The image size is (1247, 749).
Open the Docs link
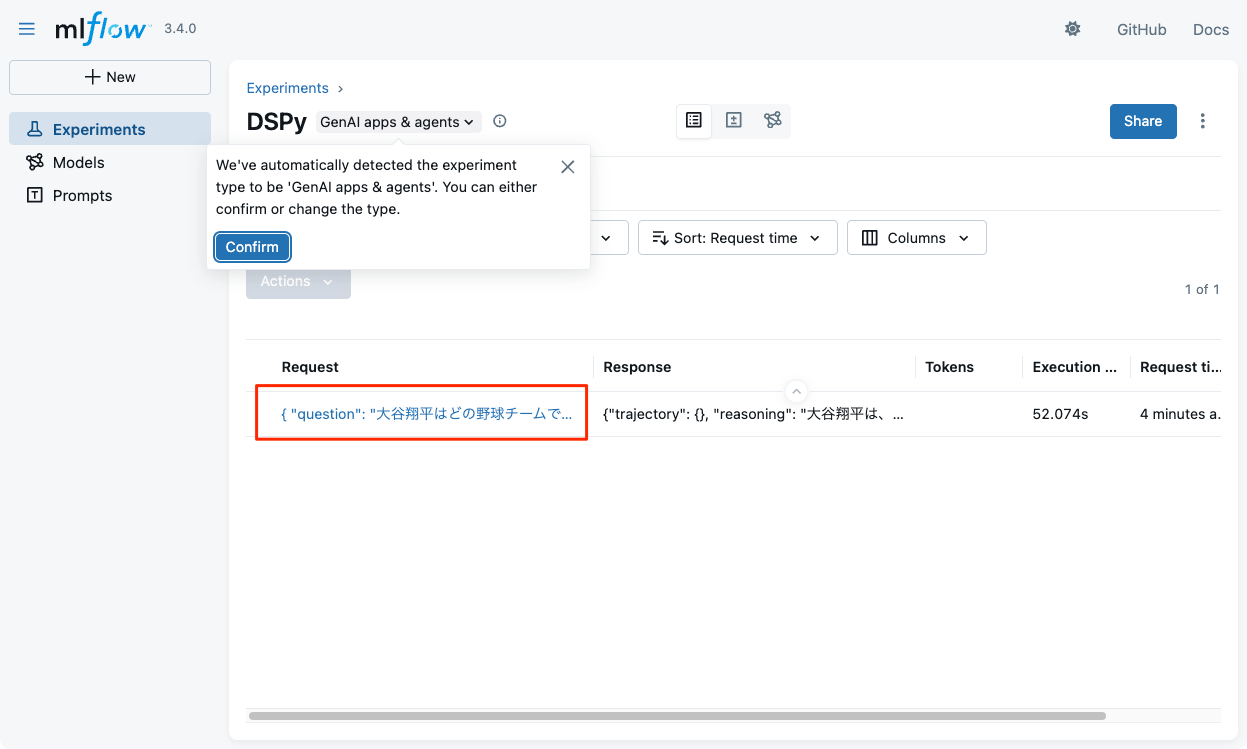pos(1211,30)
